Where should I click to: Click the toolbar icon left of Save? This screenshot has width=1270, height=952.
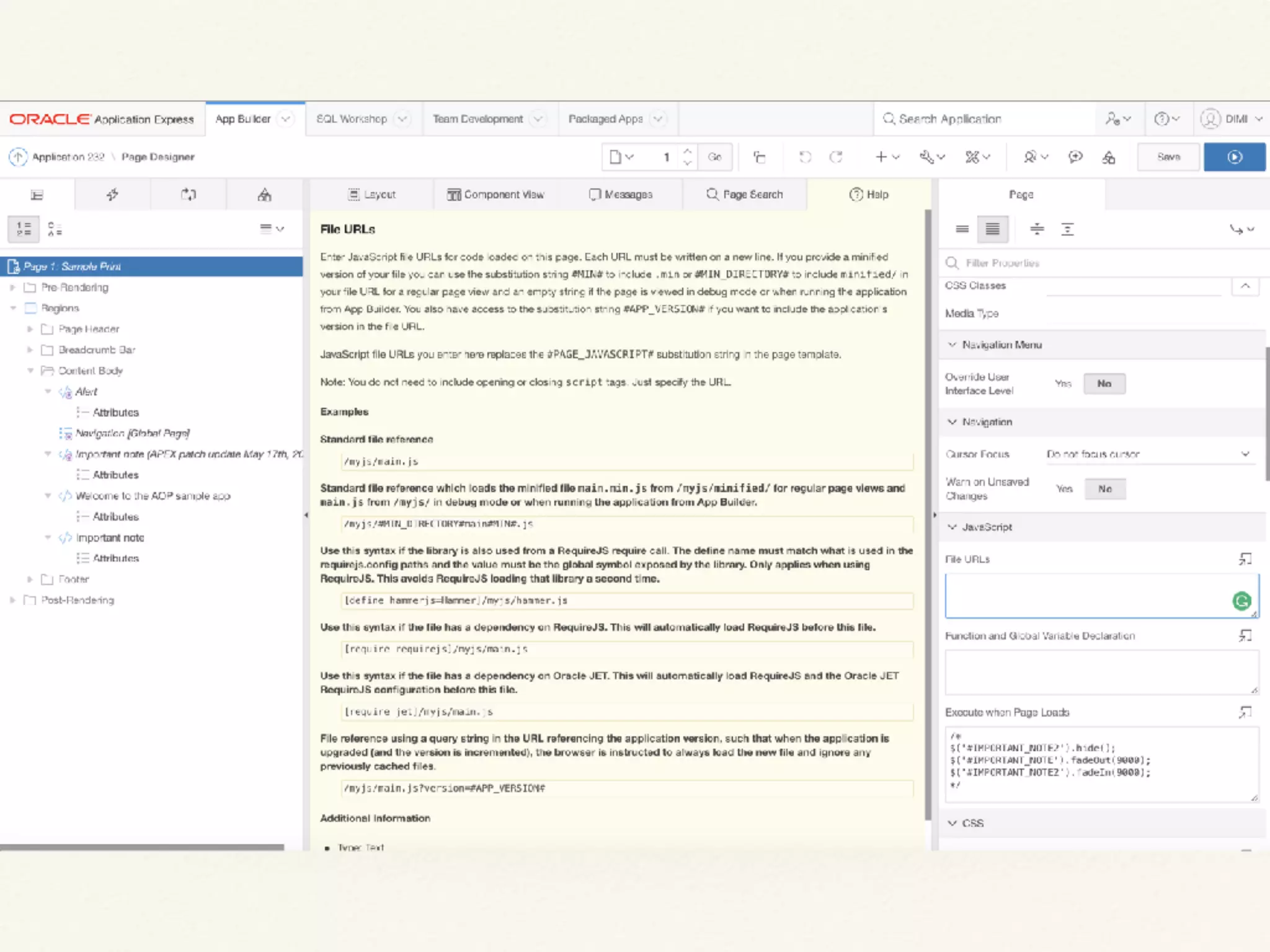coord(1109,157)
